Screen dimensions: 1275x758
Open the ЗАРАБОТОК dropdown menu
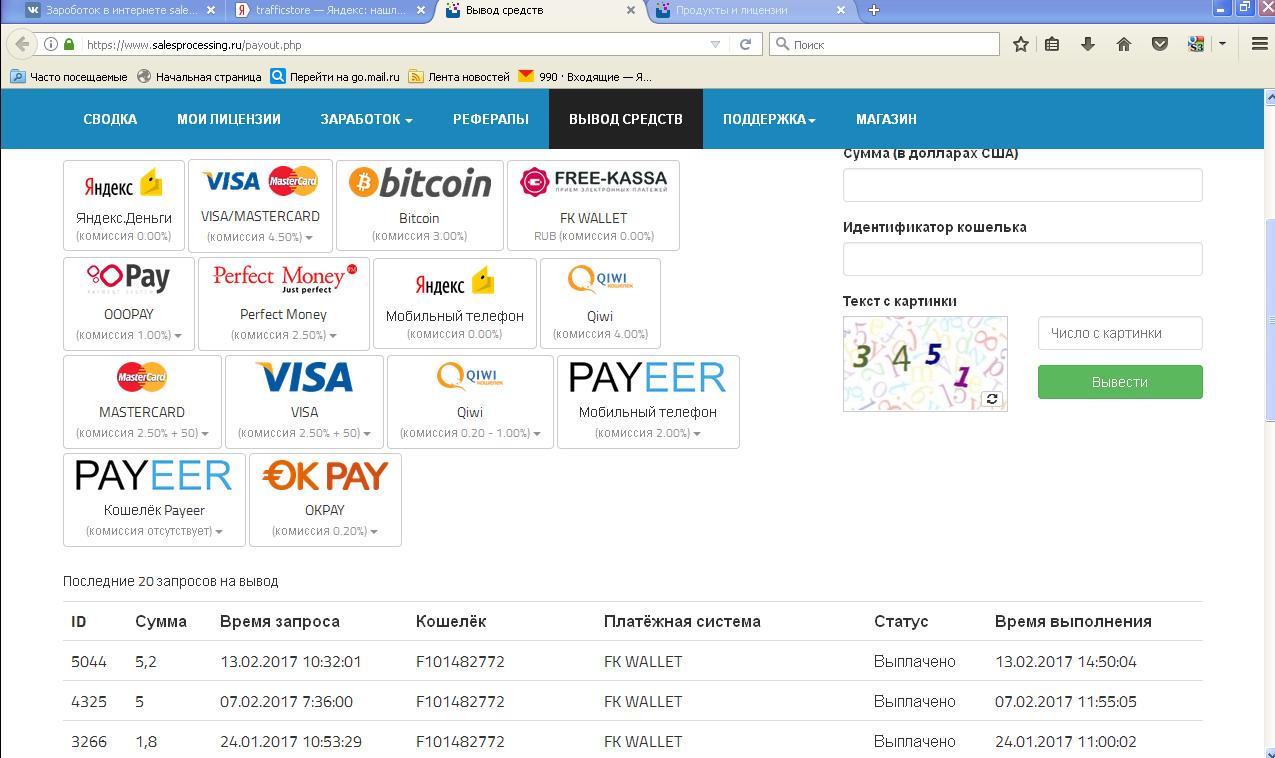click(366, 119)
